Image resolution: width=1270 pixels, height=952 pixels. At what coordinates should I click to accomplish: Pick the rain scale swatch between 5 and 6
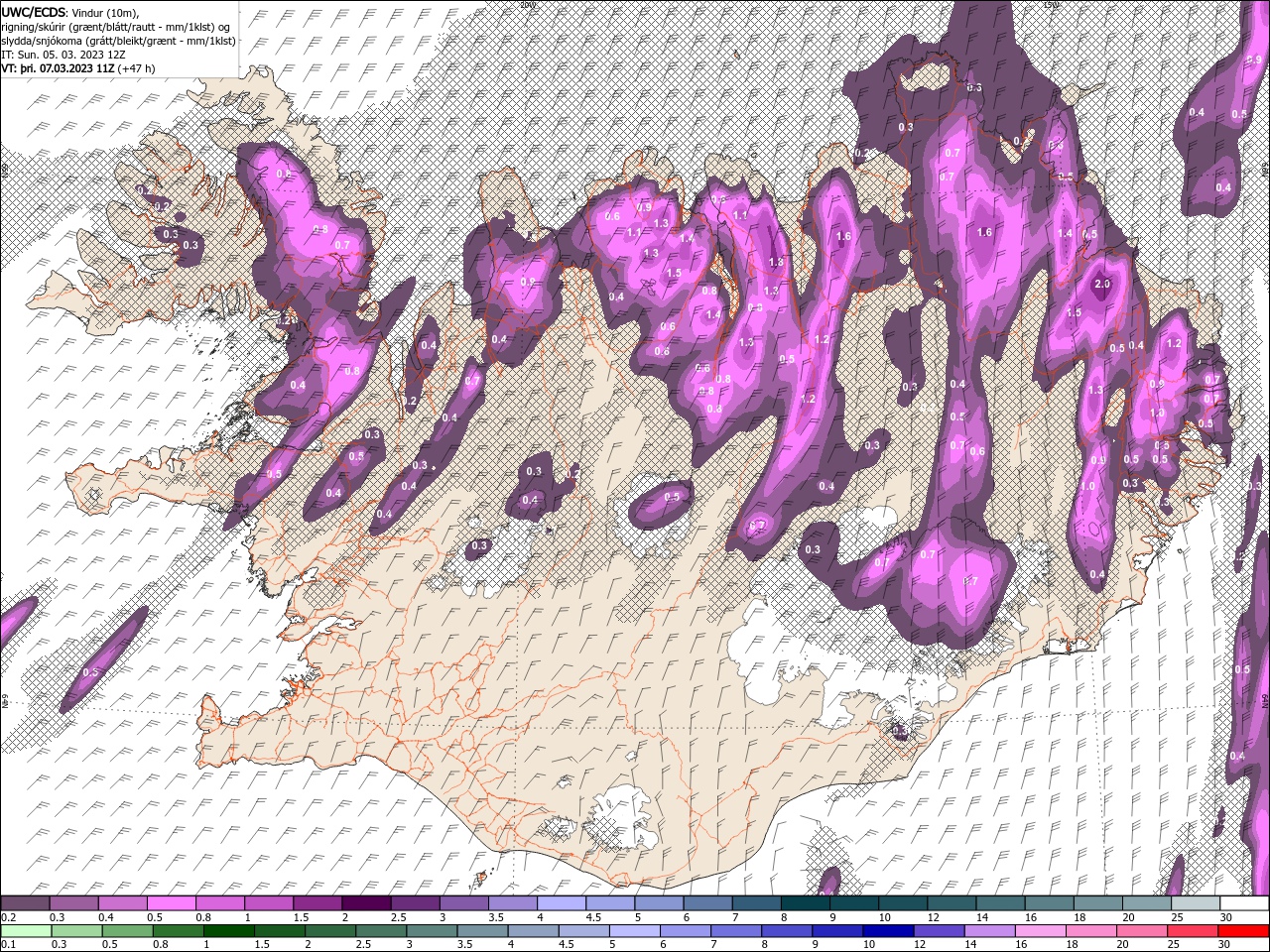635,931
